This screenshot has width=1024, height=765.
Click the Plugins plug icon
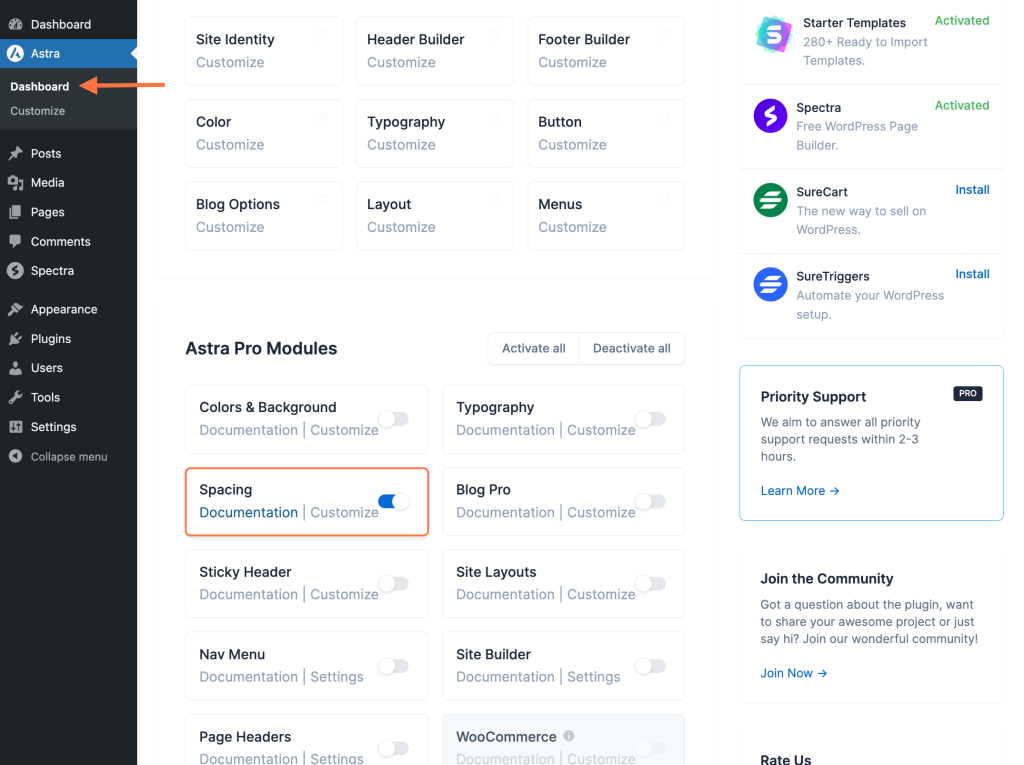16,338
